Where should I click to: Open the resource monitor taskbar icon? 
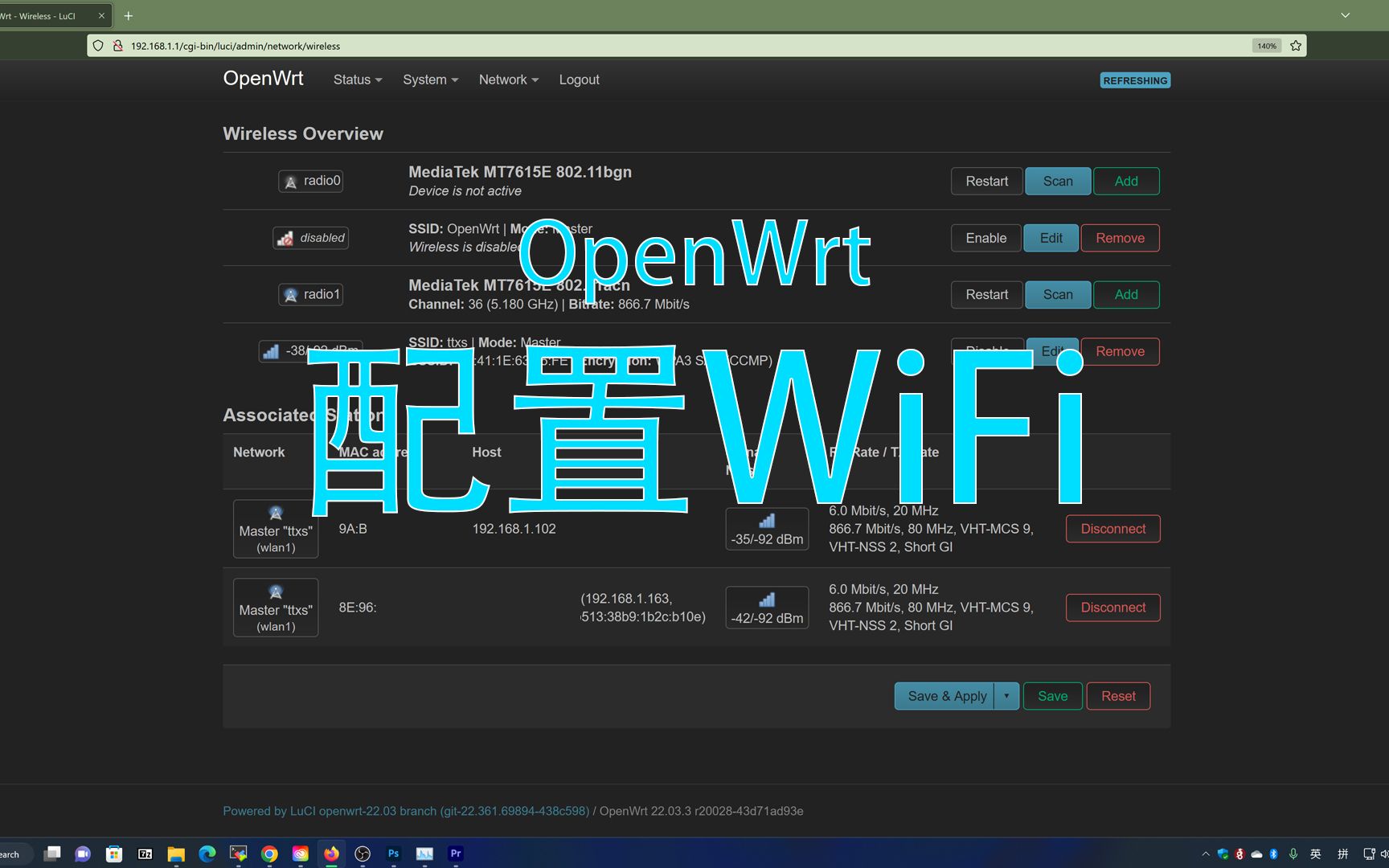click(x=424, y=854)
